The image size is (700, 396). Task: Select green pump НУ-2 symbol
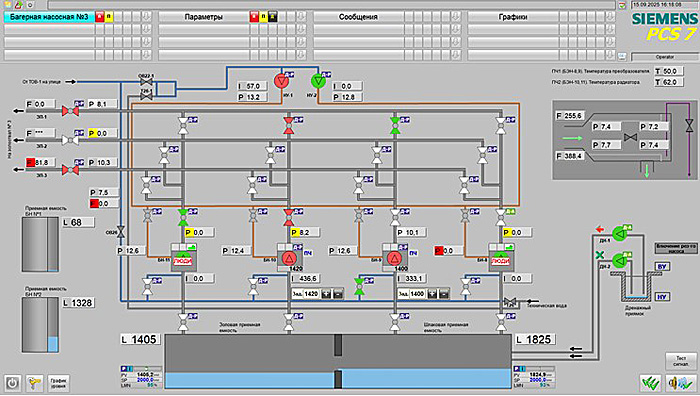tap(318, 81)
